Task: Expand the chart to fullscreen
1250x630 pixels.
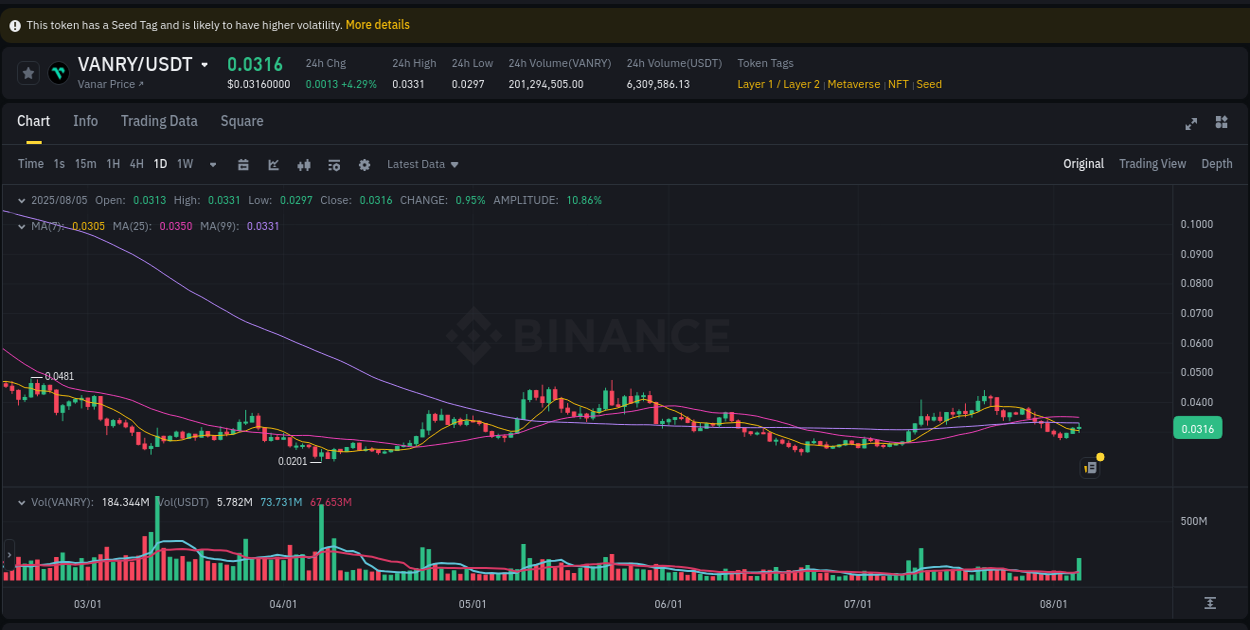Action: [x=1191, y=124]
